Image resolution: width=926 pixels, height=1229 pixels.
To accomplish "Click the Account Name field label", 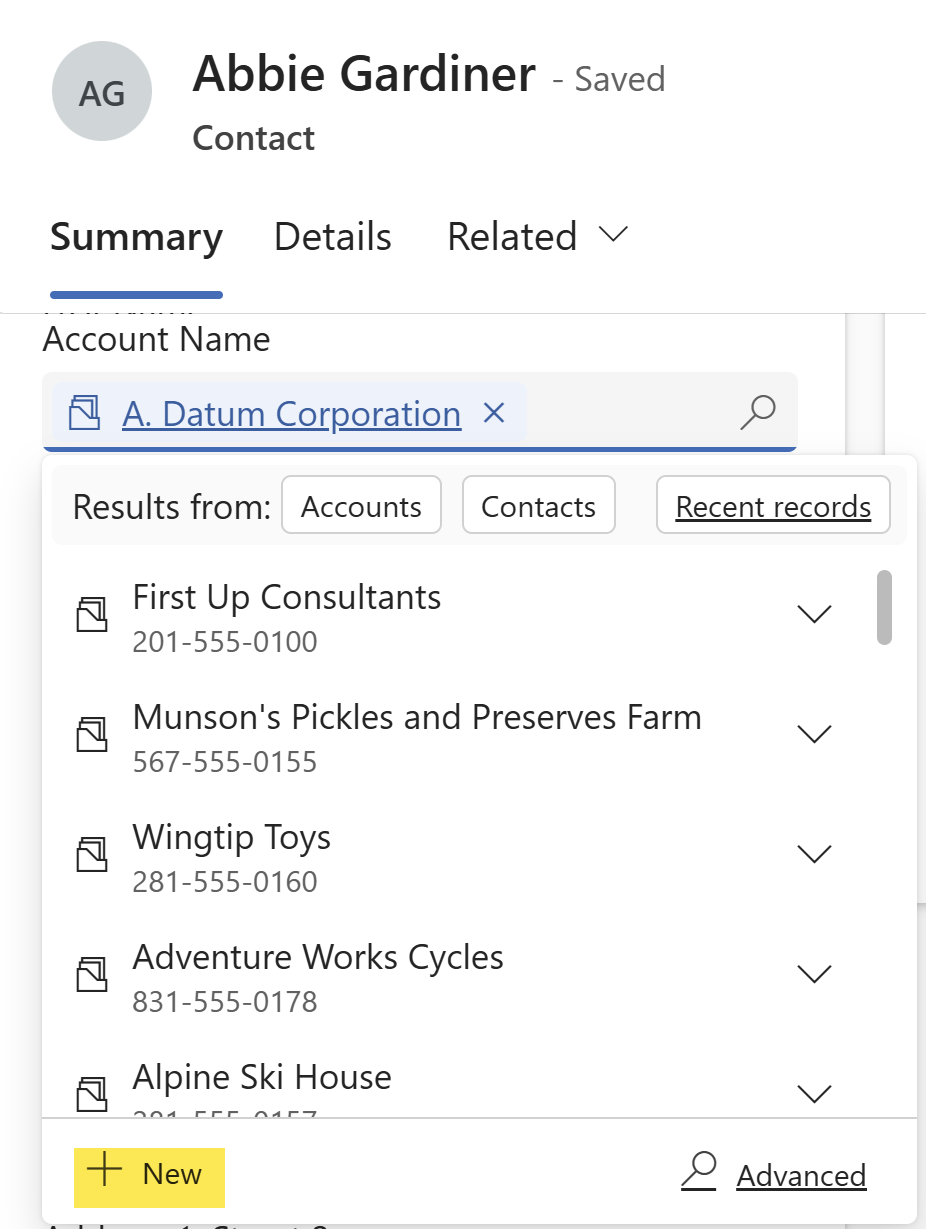I will click(157, 339).
